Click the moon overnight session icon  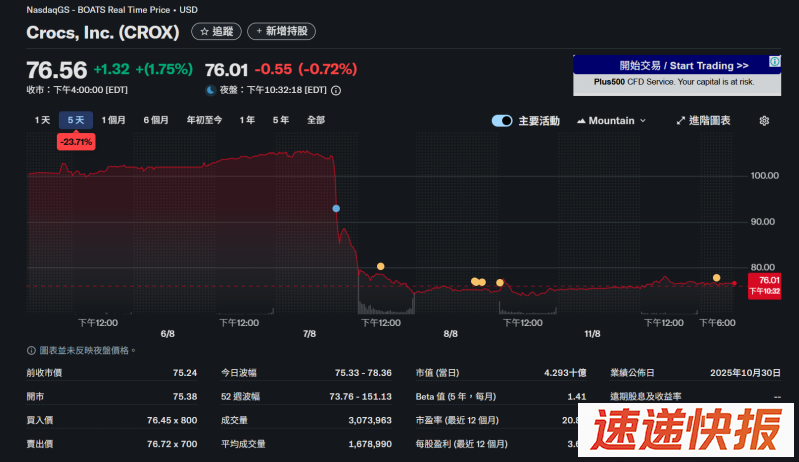point(210,90)
